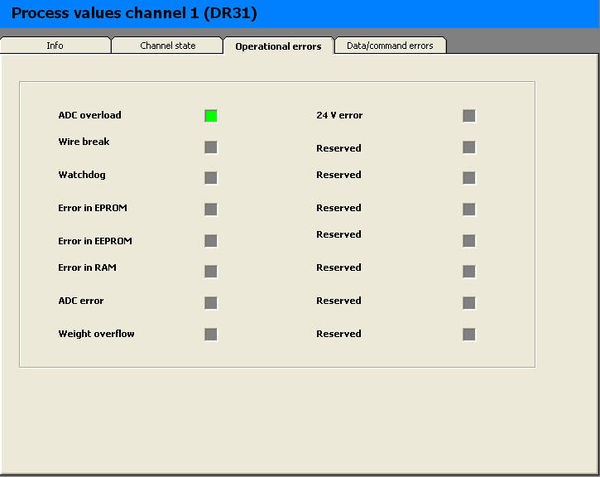This screenshot has width=600, height=477.
Task: Select the Operational errors tab
Action: (x=278, y=46)
